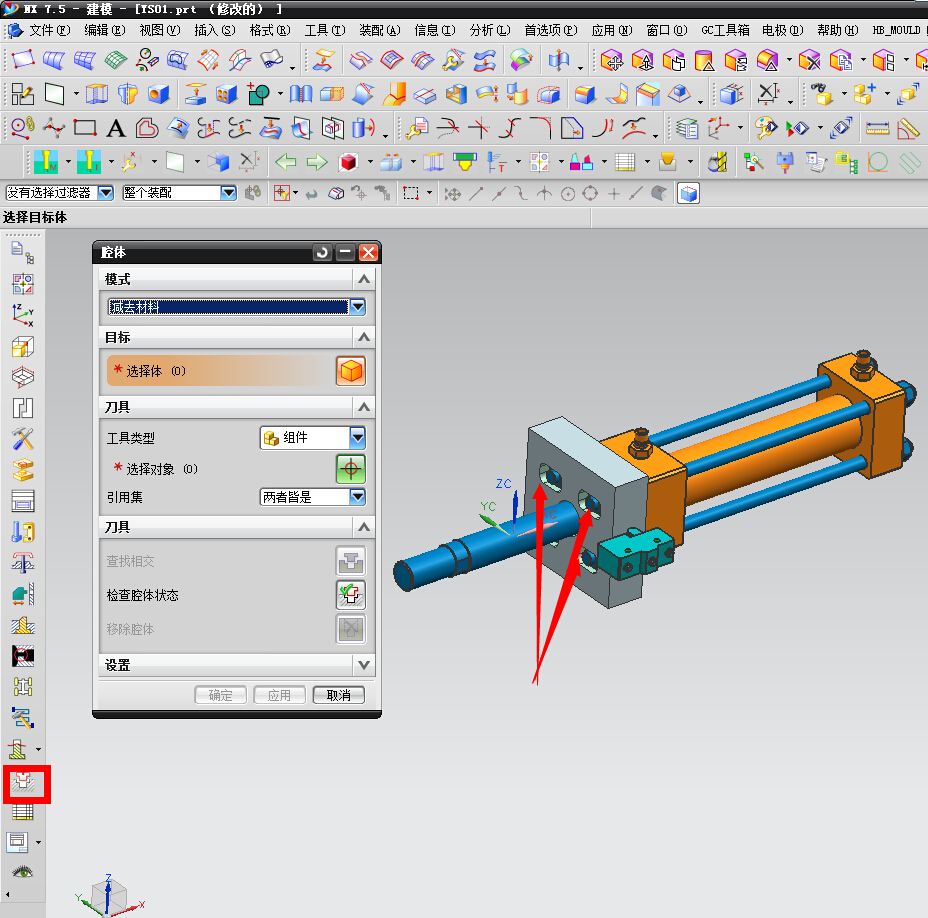
Task: Open the 工具类型 组件 dropdown
Action: [357, 438]
